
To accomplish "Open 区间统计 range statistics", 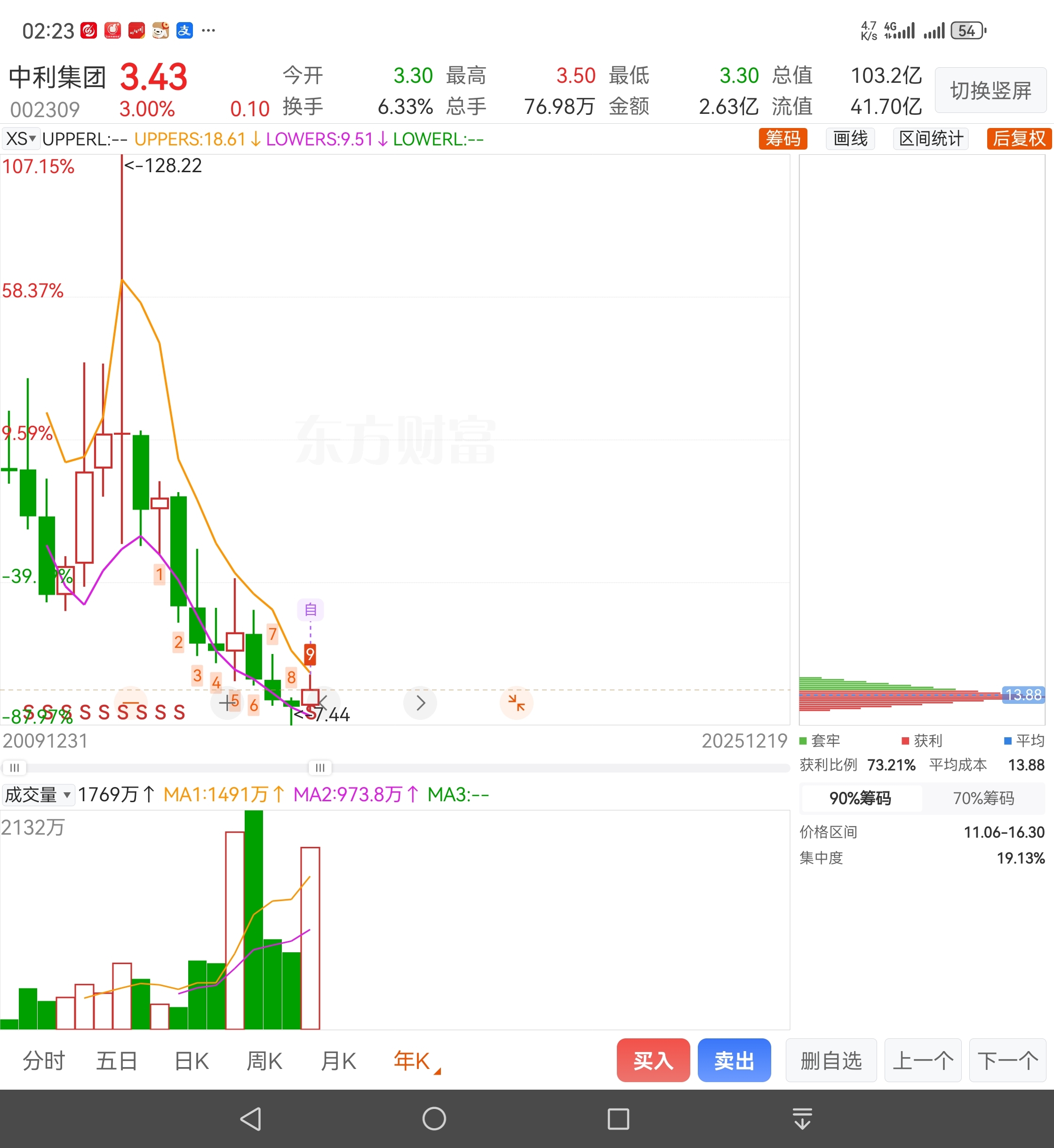I will pyautogui.click(x=931, y=139).
